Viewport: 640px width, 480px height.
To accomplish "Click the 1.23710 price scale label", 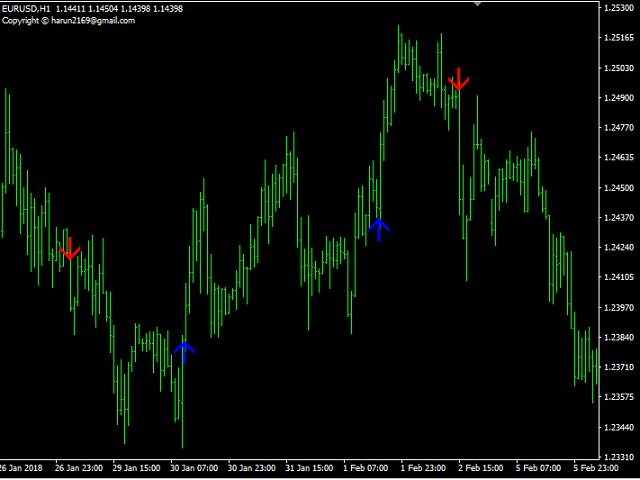I will (619, 367).
